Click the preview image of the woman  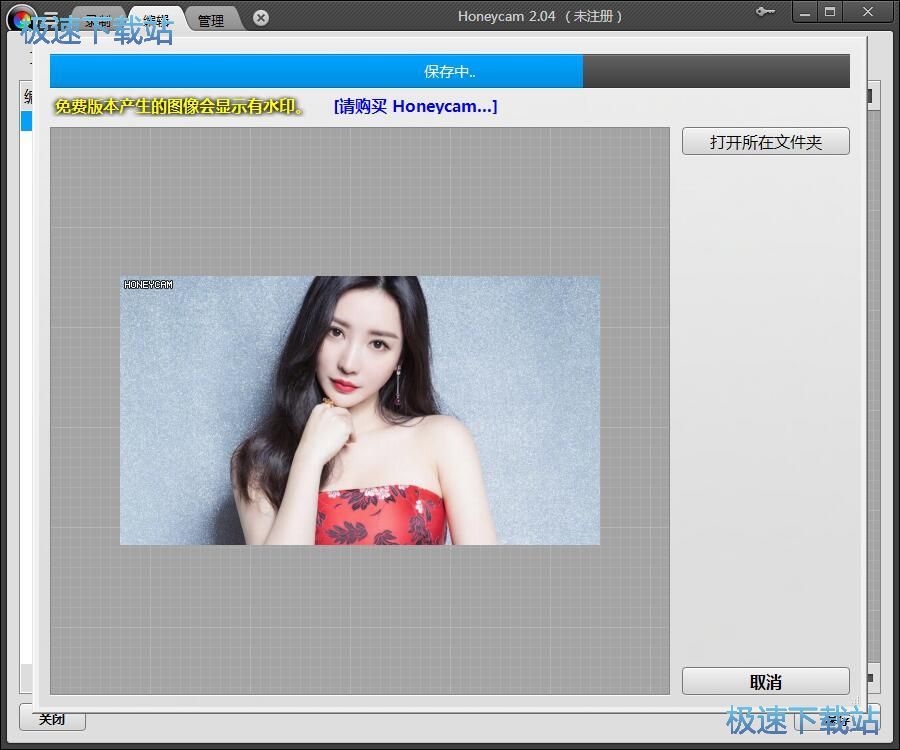[360, 410]
